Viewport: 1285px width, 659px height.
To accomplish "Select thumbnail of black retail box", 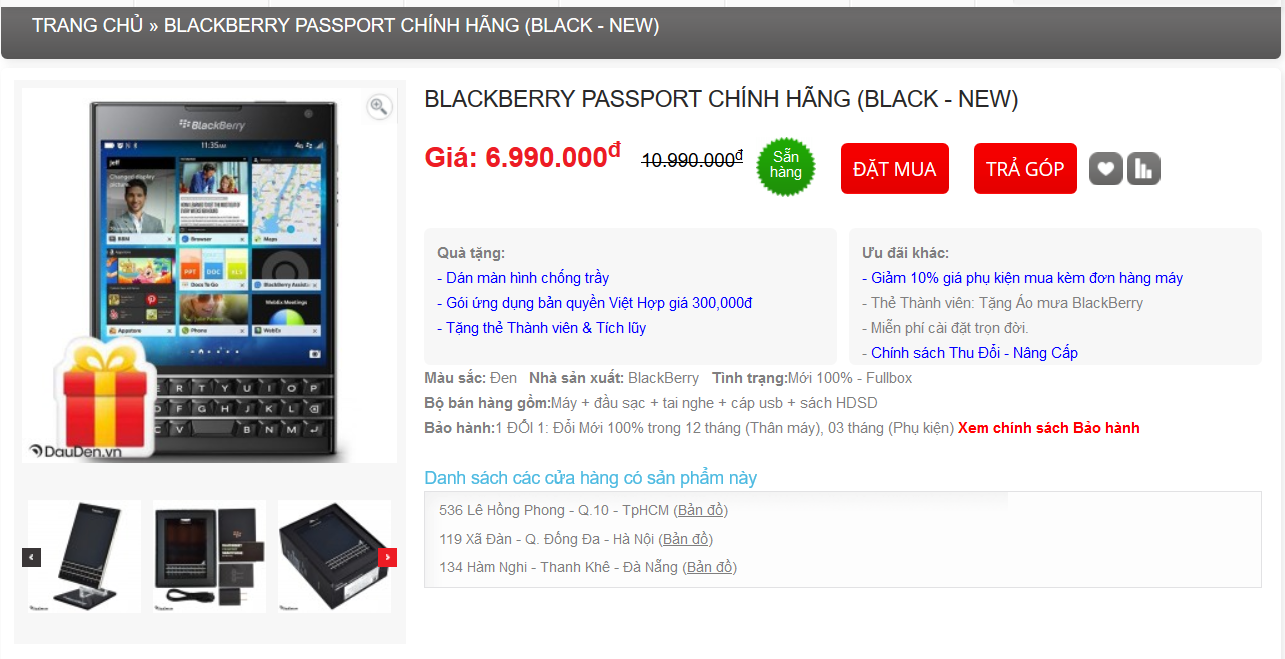I will (334, 556).
